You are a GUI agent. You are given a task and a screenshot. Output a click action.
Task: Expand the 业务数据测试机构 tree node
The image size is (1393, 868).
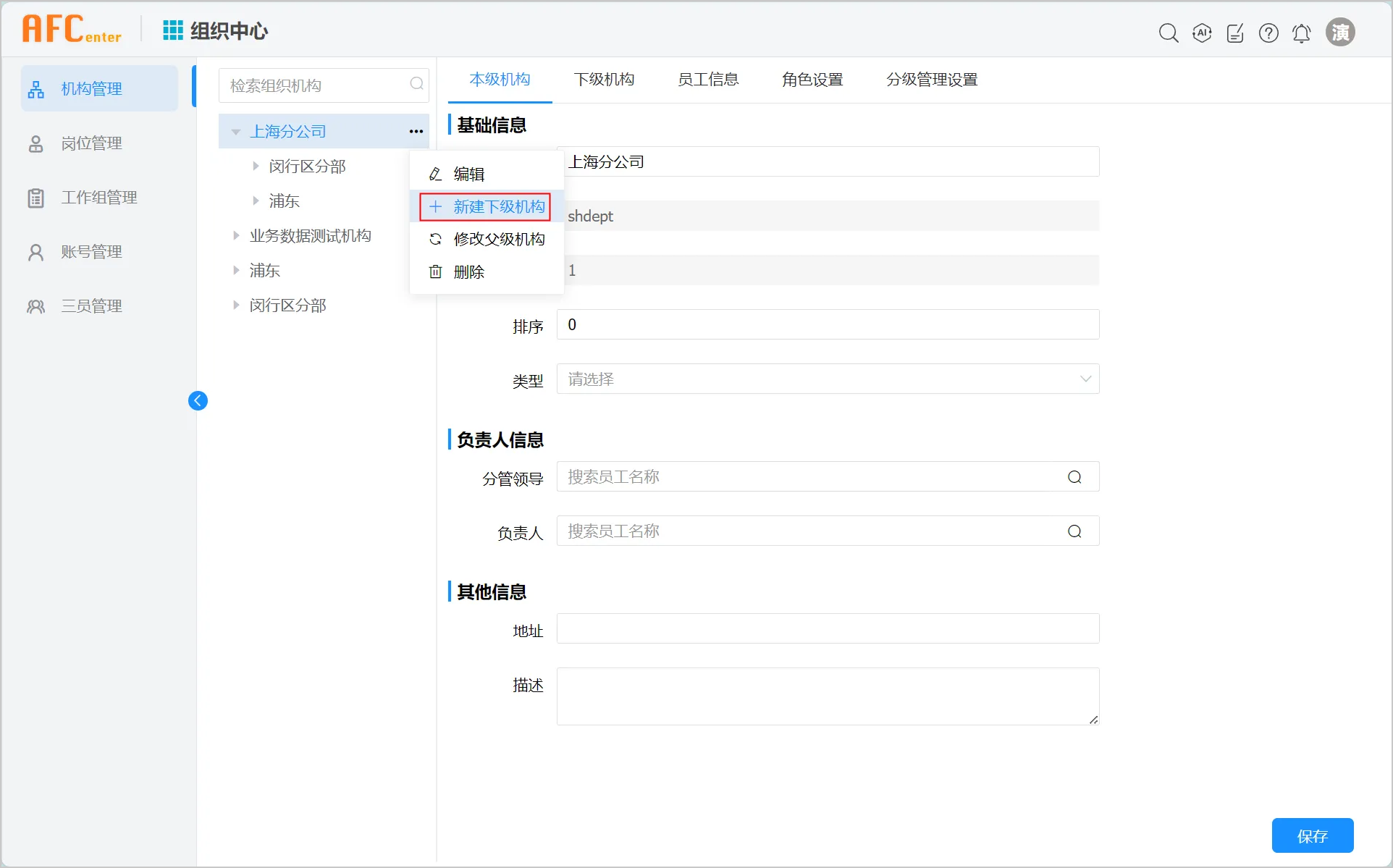pyautogui.click(x=236, y=235)
